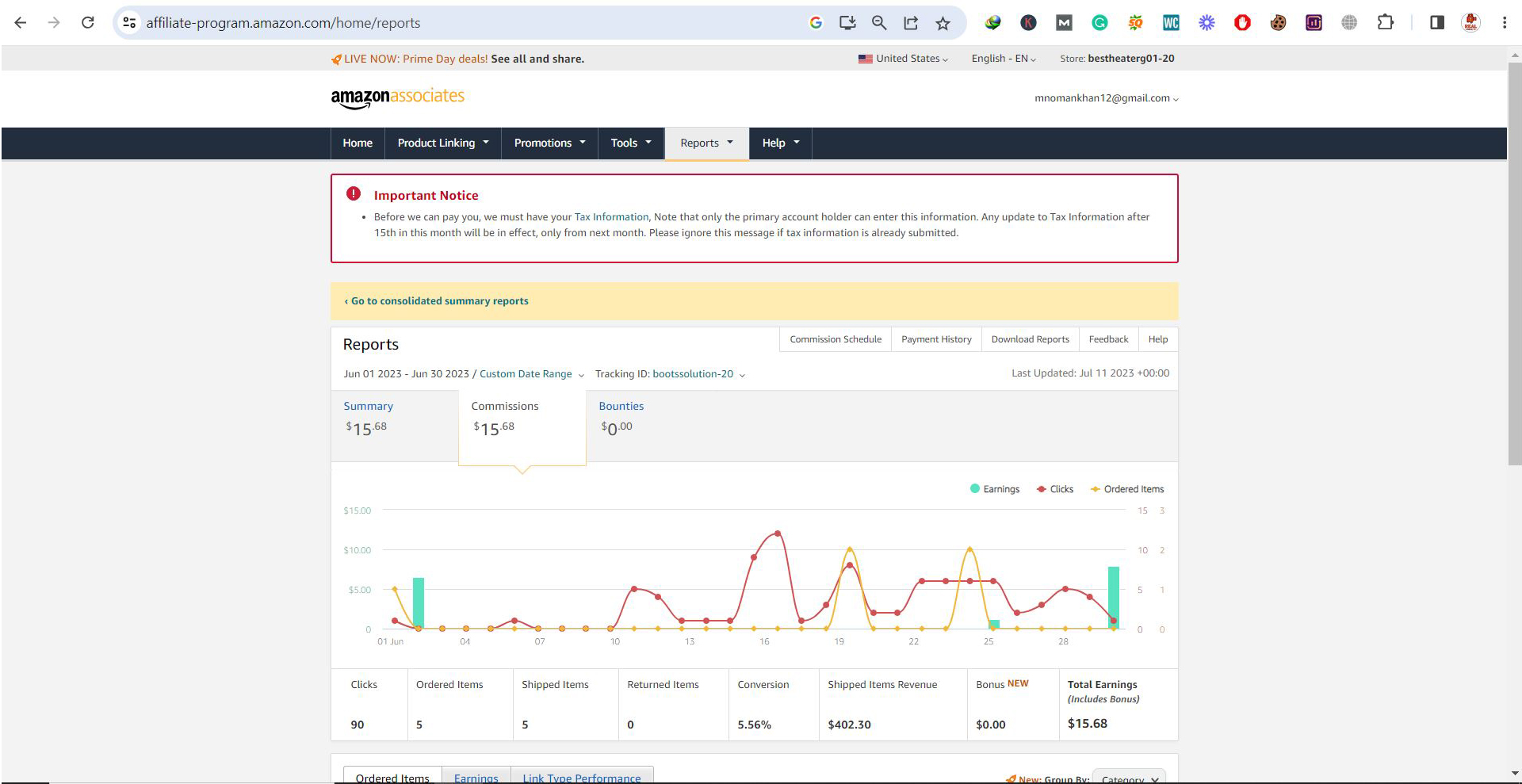Open the cookie extension icon
This screenshot has width=1522, height=784.
1278,23
